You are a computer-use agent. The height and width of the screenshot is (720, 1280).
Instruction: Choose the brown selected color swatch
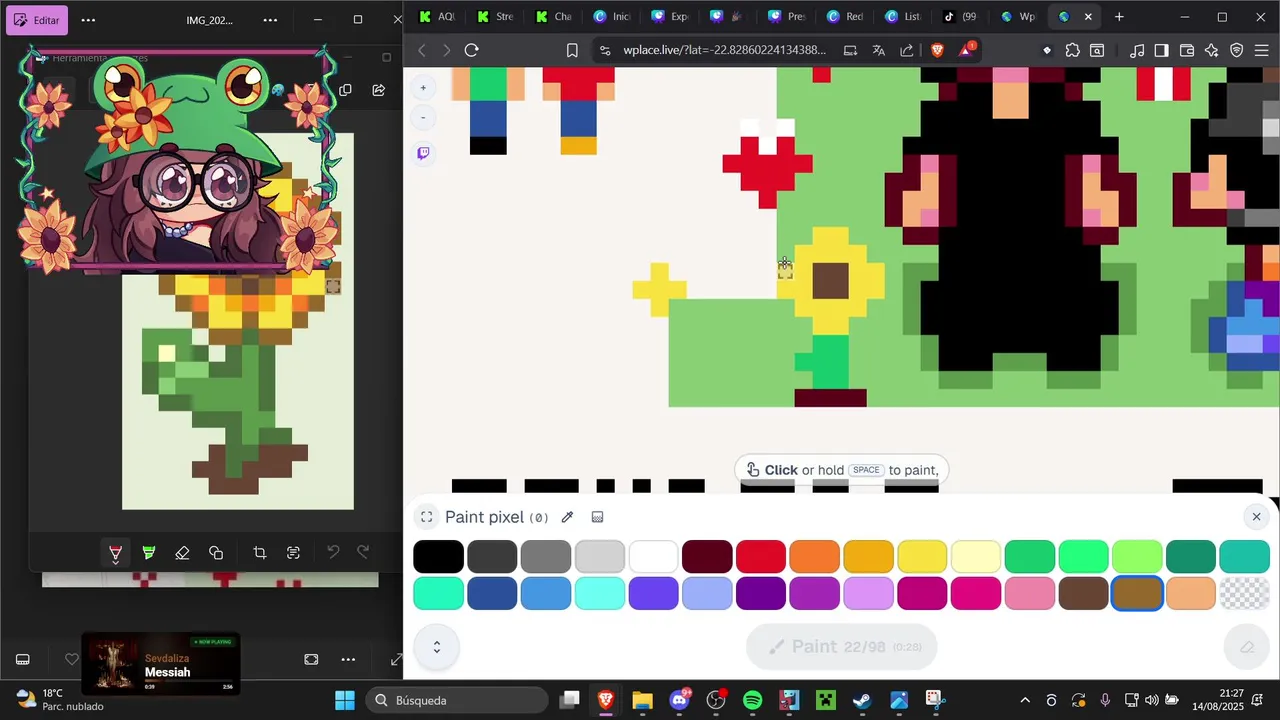point(1137,593)
